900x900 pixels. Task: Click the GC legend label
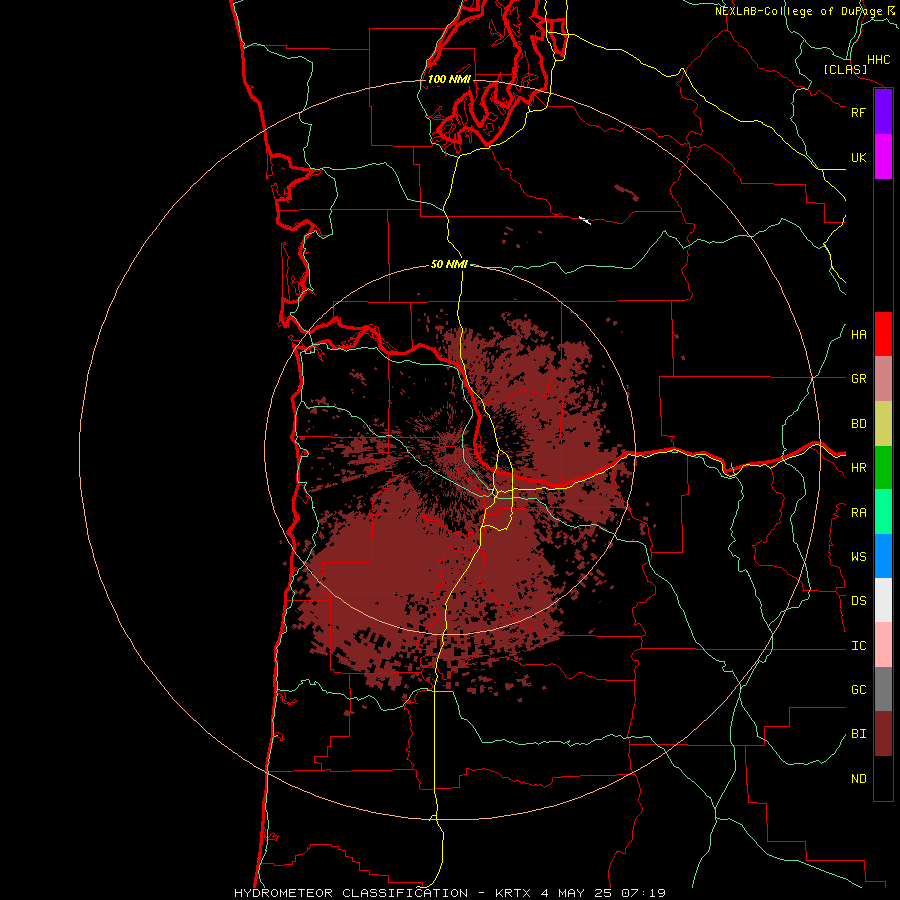click(x=858, y=690)
